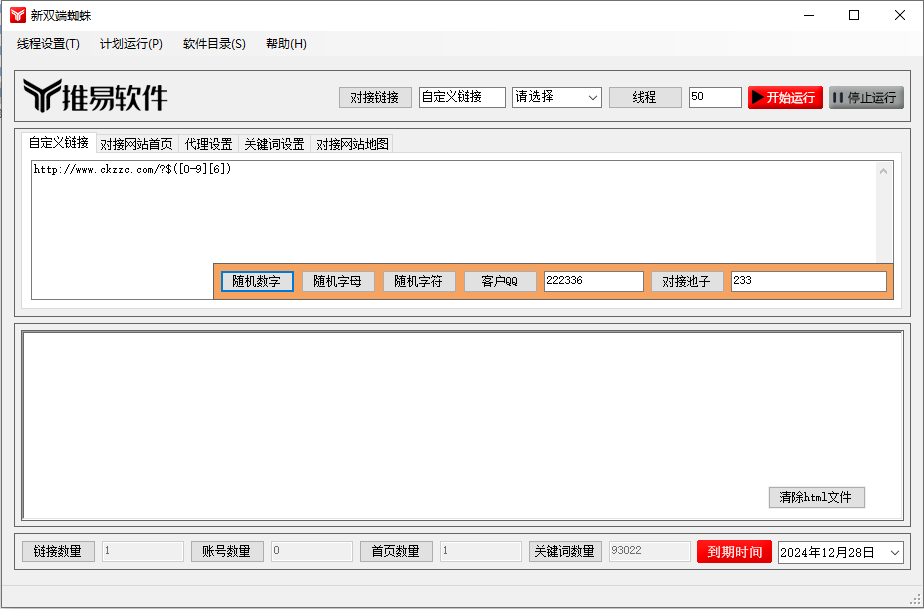Click the 客户QQ number input field
The height and width of the screenshot is (609, 924).
(x=593, y=281)
